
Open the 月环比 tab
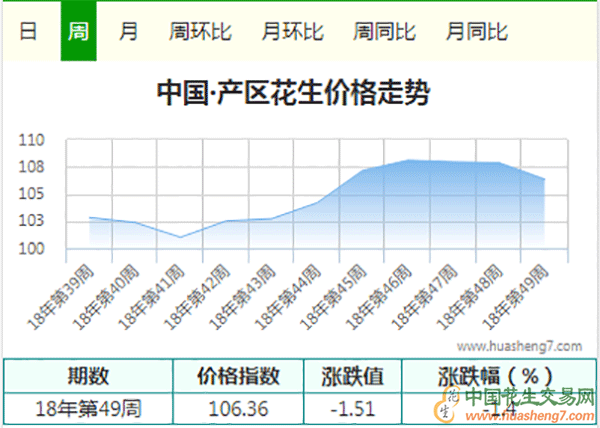pos(292,31)
